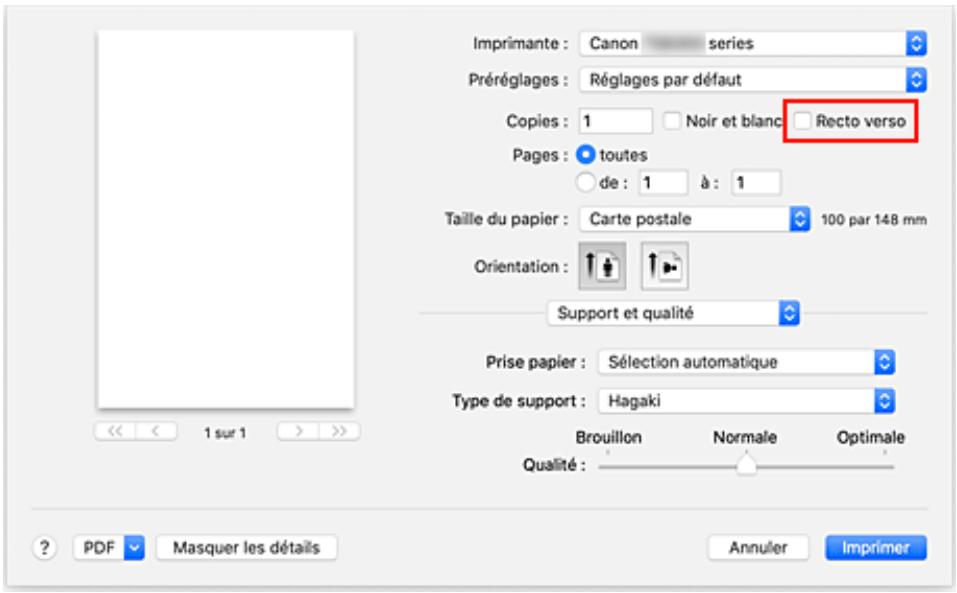
Task: Click the 'à' end page field
Action: pyautogui.click(x=756, y=182)
